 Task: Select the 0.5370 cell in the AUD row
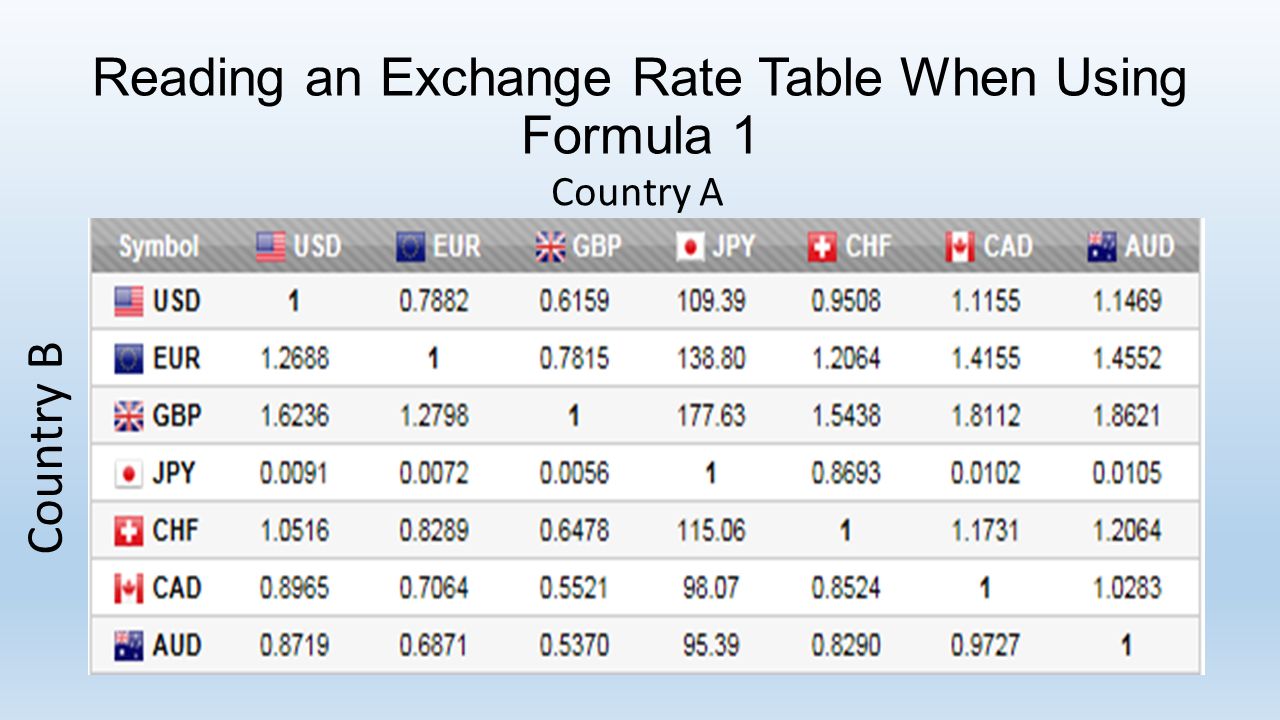(x=573, y=646)
